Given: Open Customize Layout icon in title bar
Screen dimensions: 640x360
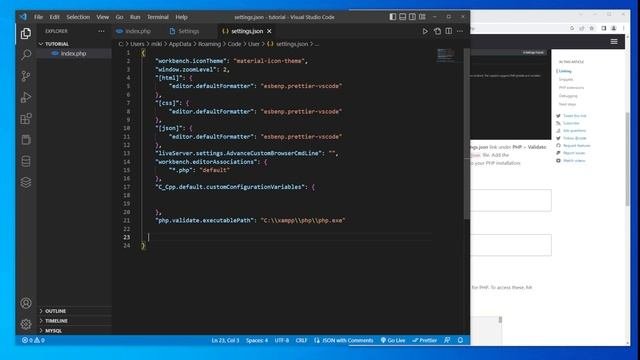Looking at the screenshot, I should pos(422,17).
